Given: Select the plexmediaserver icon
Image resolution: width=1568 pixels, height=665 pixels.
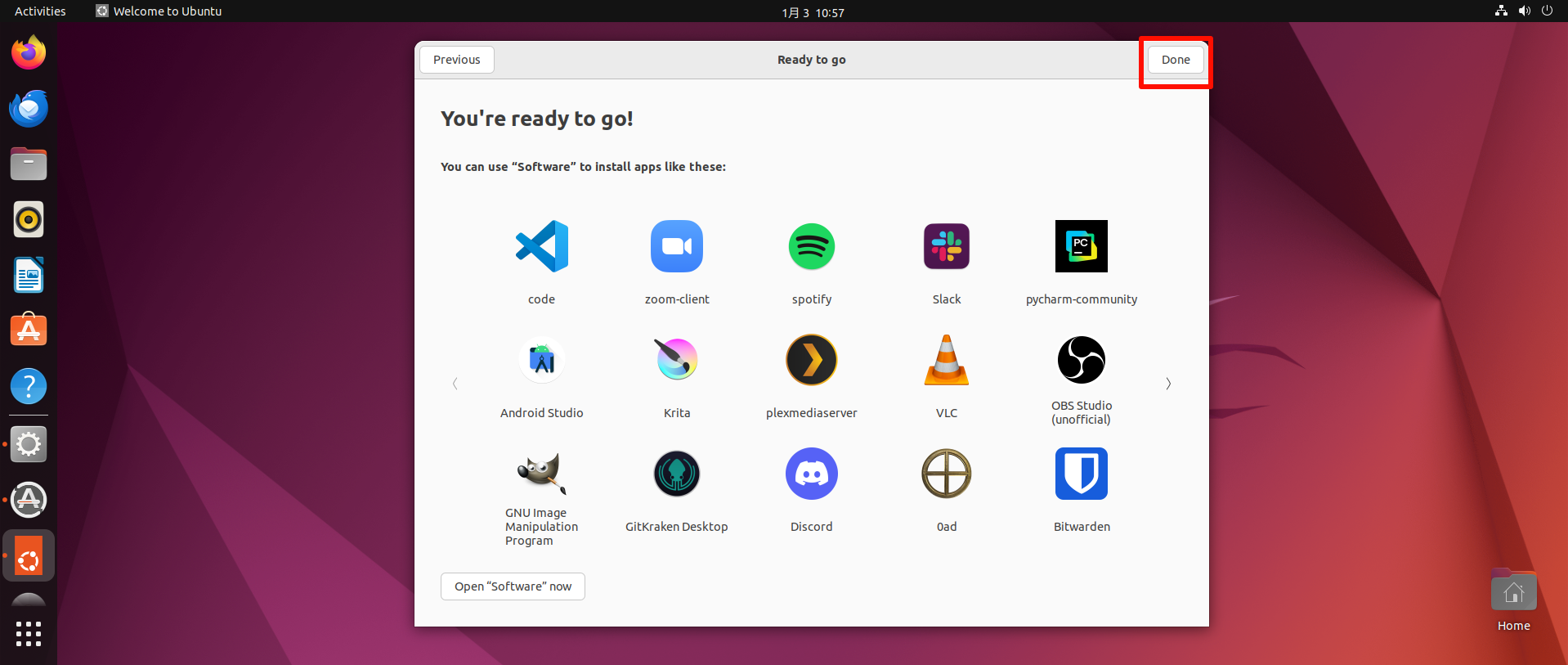Looking at the screenshot, I should point(812,360).
